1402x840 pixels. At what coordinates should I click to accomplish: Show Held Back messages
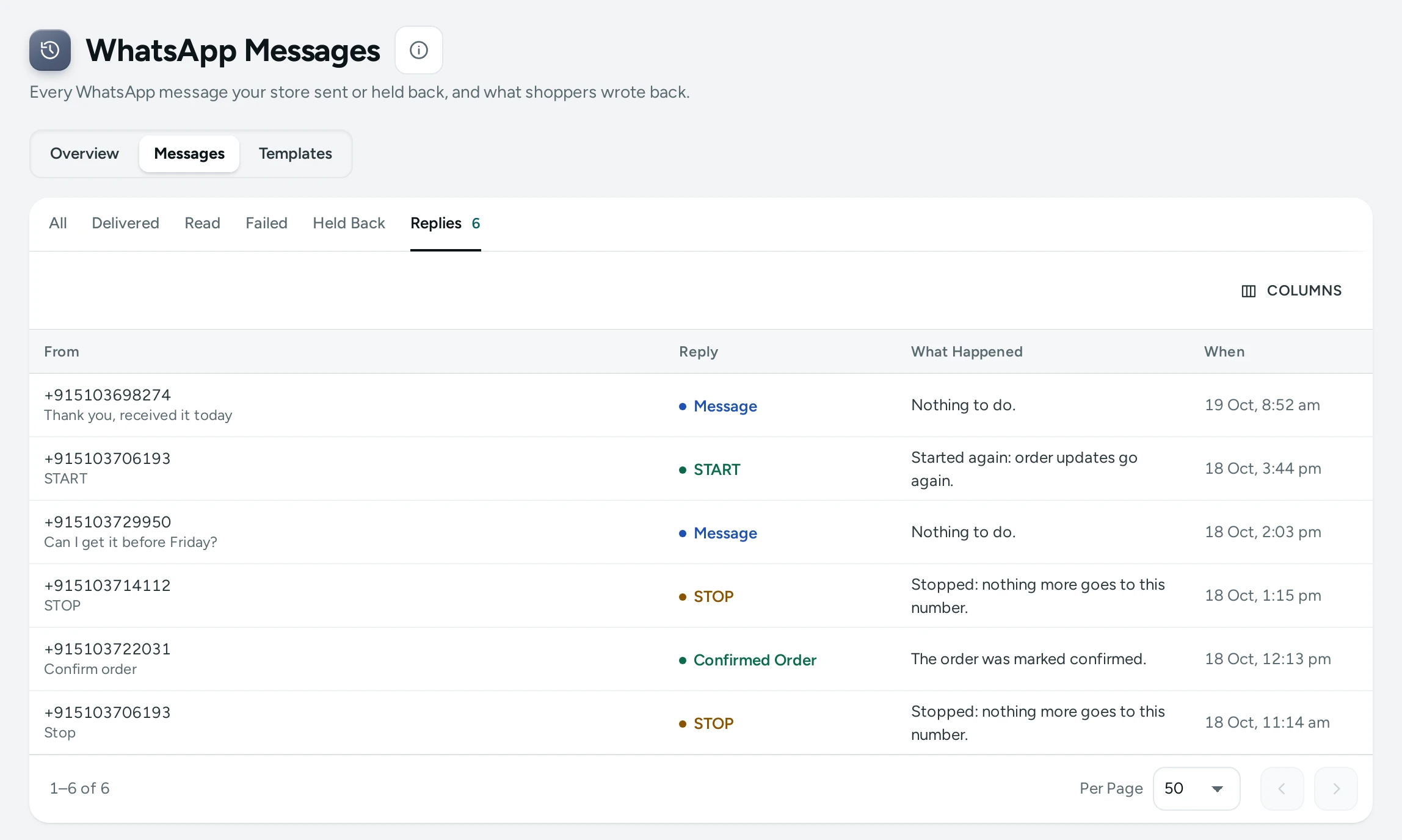tap(349, 223)
